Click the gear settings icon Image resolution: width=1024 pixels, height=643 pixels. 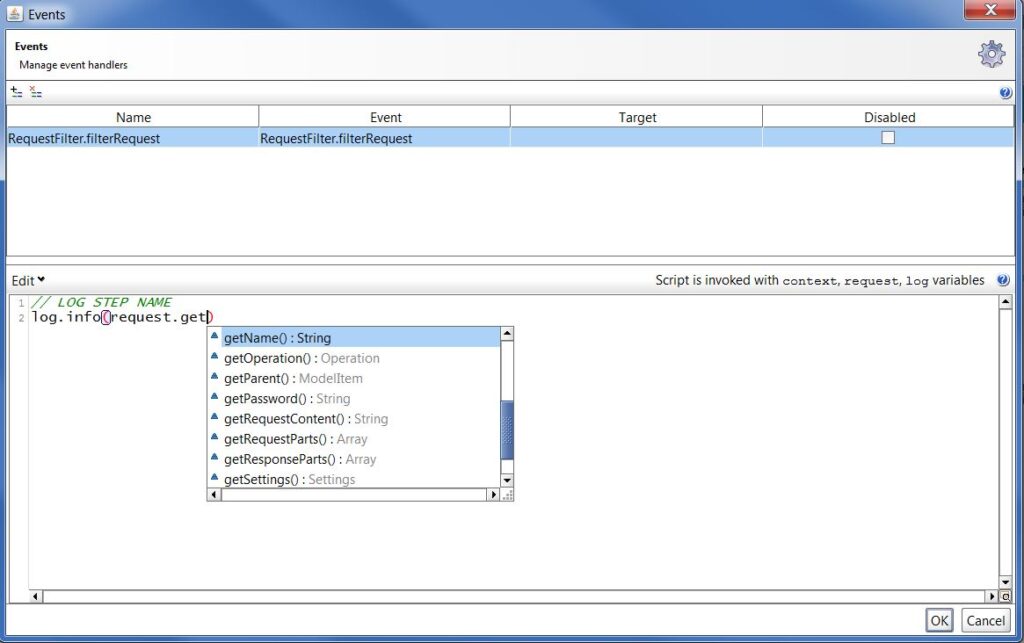(991, 54)
